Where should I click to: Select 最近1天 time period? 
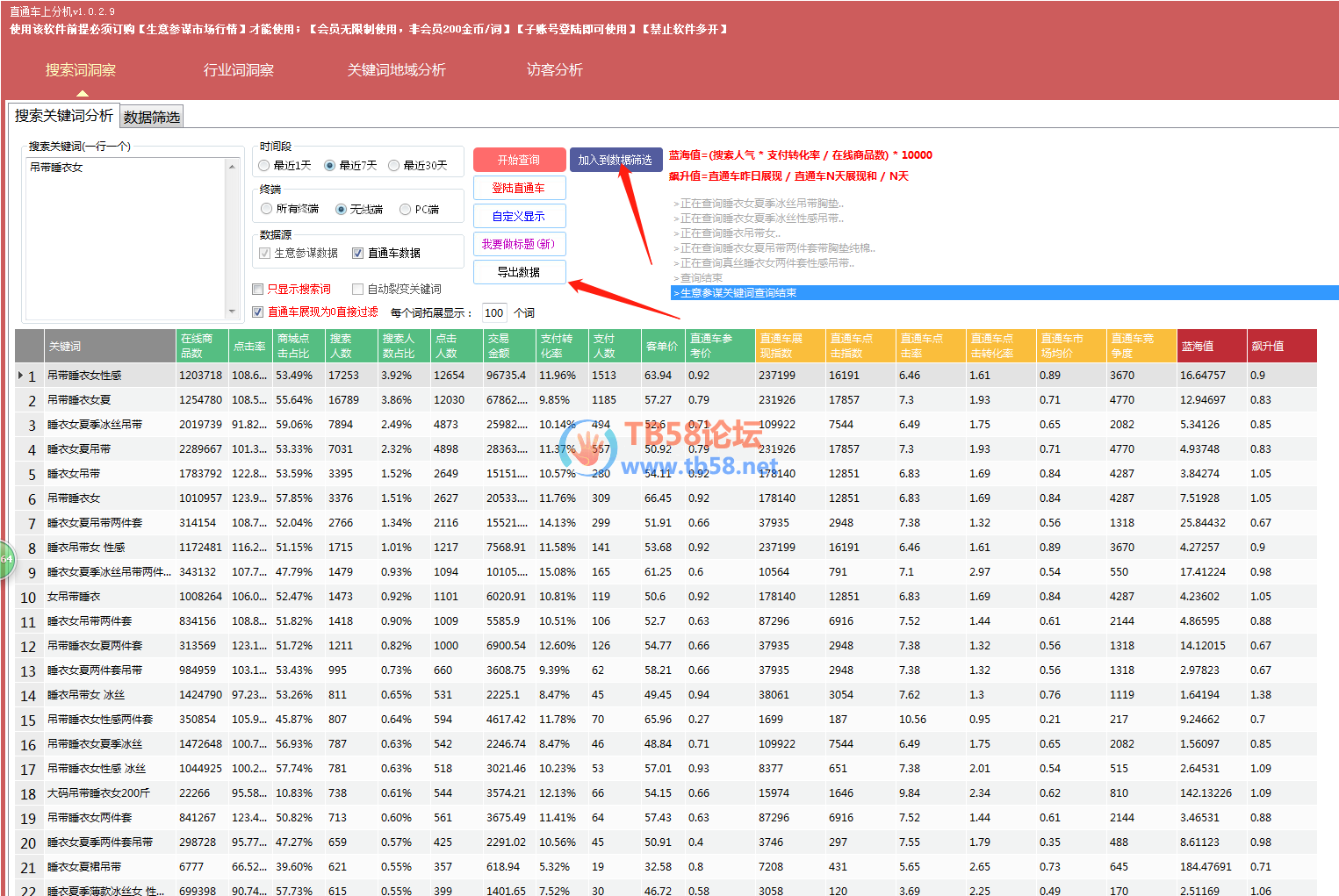[264, 165]
